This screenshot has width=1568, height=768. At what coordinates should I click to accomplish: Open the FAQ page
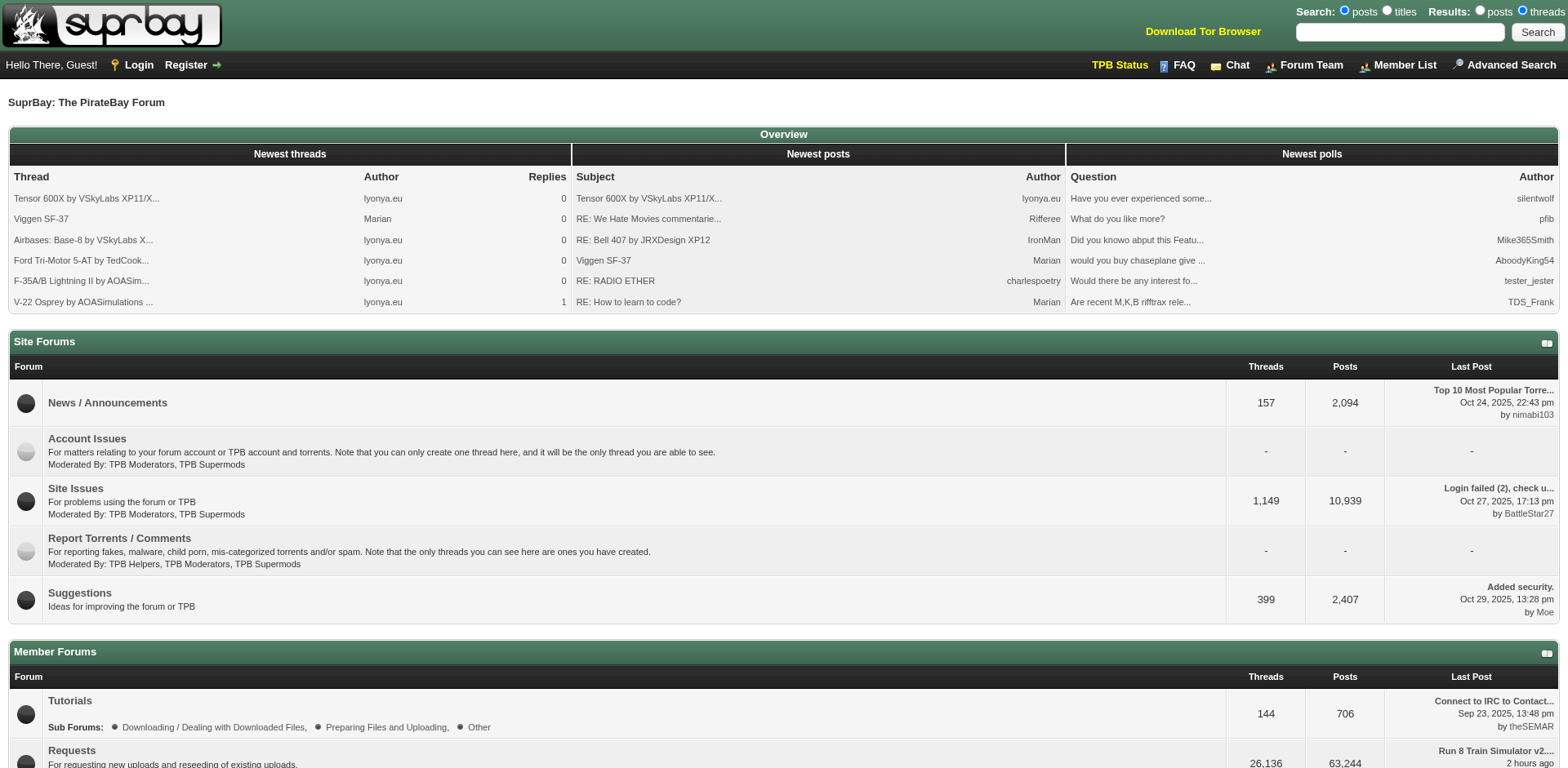[1184, 65]
